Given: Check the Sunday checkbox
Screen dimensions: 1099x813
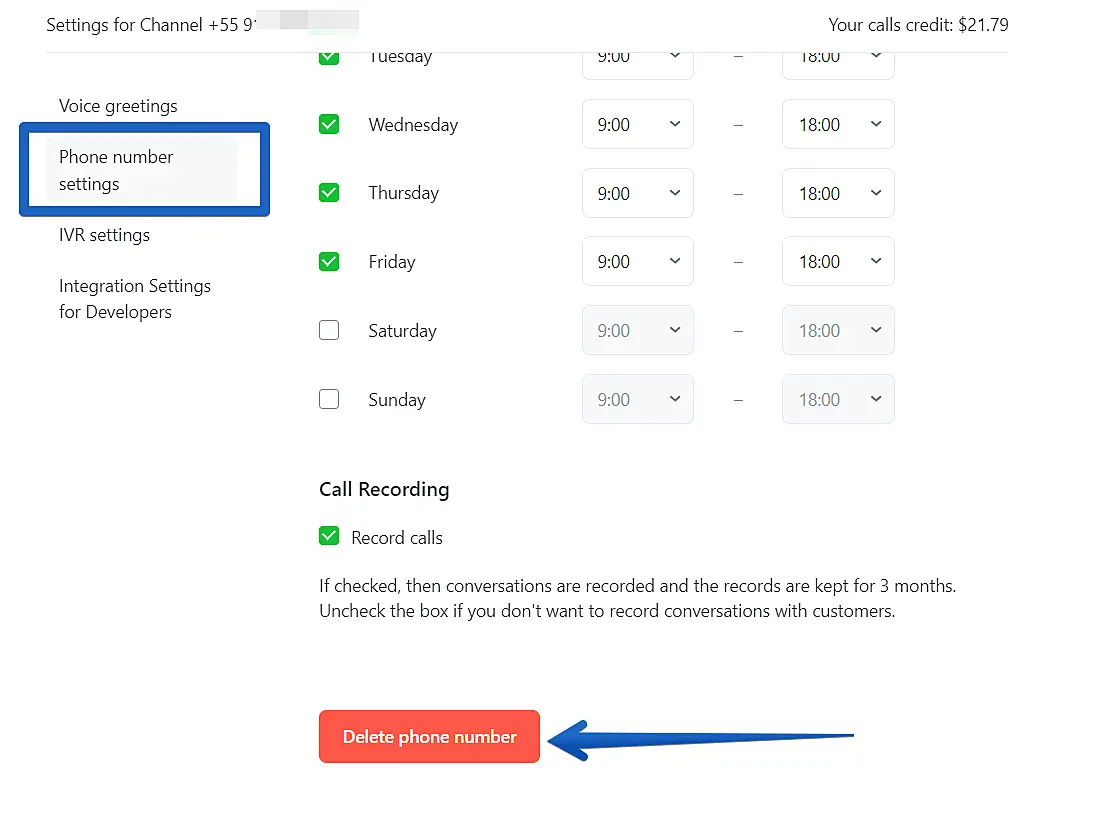Looking at the screenshot, I should (x=329, y=399).
